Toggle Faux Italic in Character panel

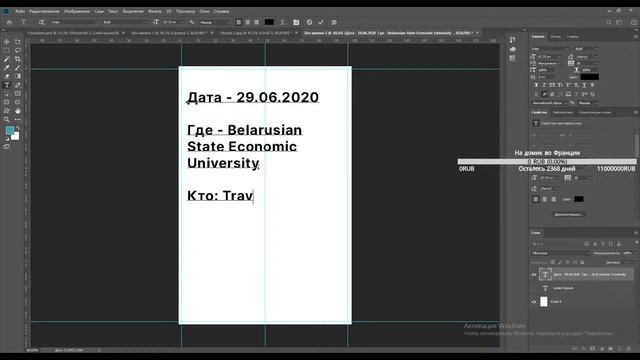click(544, 85)
